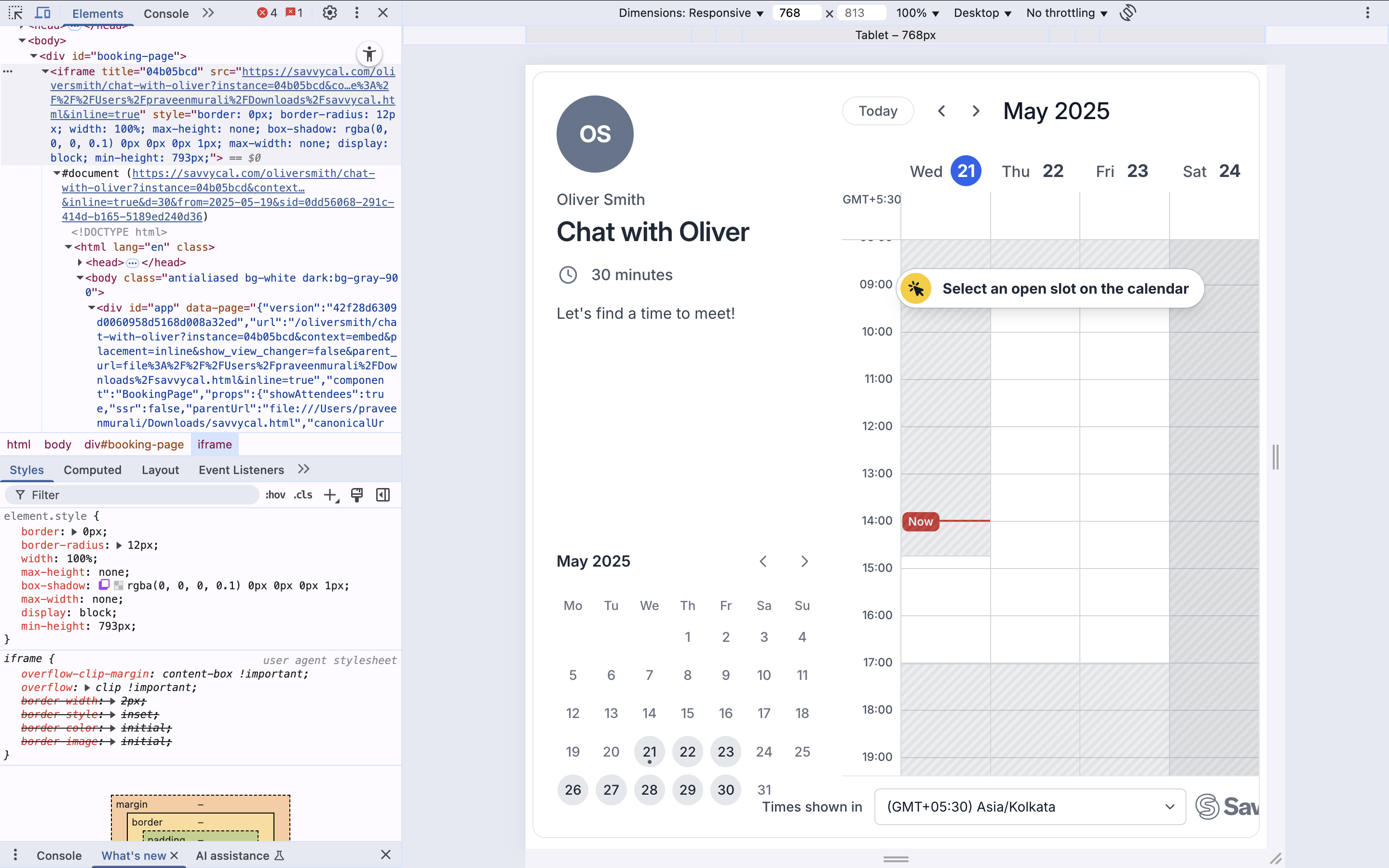Click the Today button
The width and height of the screenshot is (1389, 868).
point(878,111)
